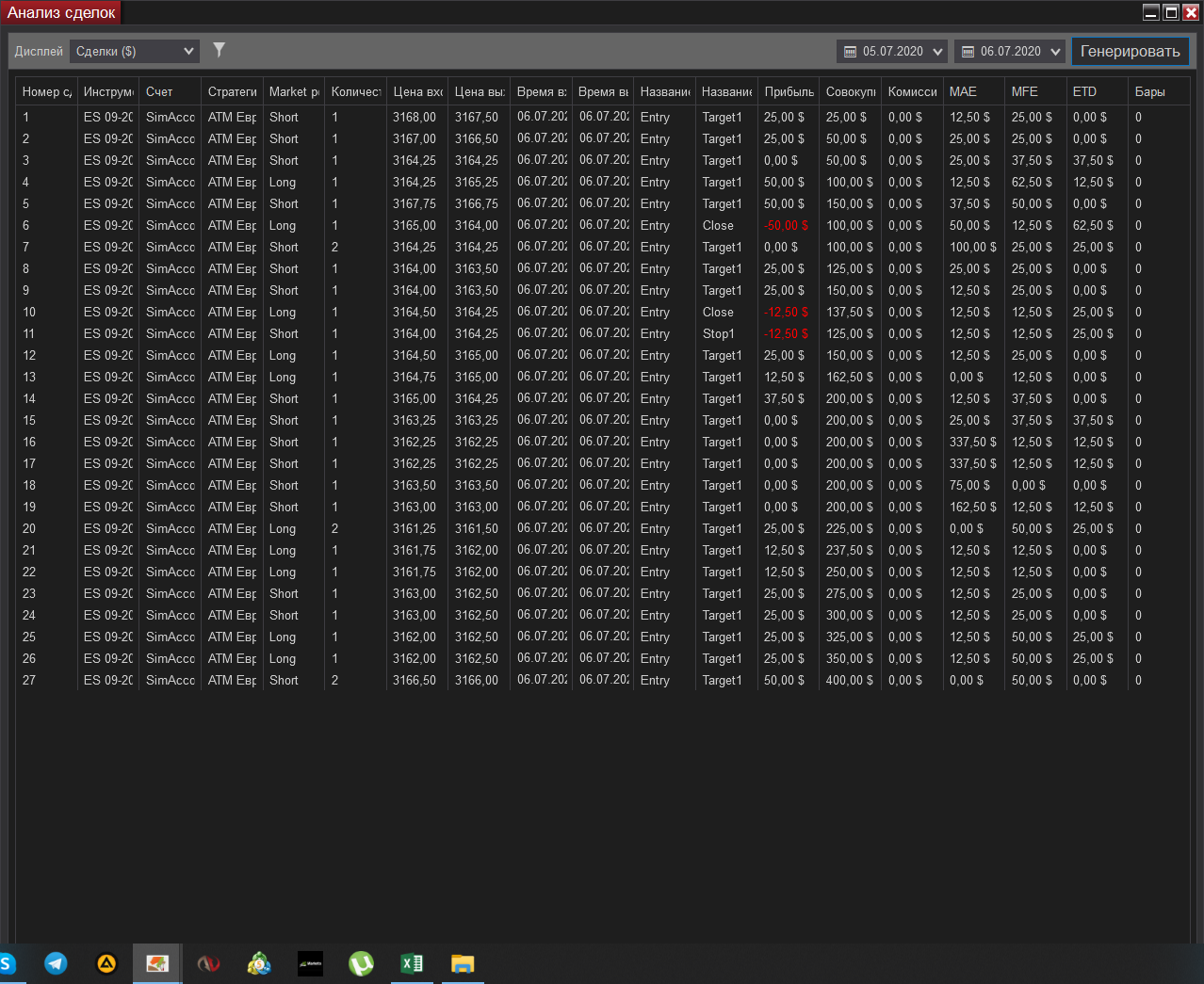This screenshot has width=1204, height=984.
Task: Open Telegram from the taskbar
Action: coord(56,963)
